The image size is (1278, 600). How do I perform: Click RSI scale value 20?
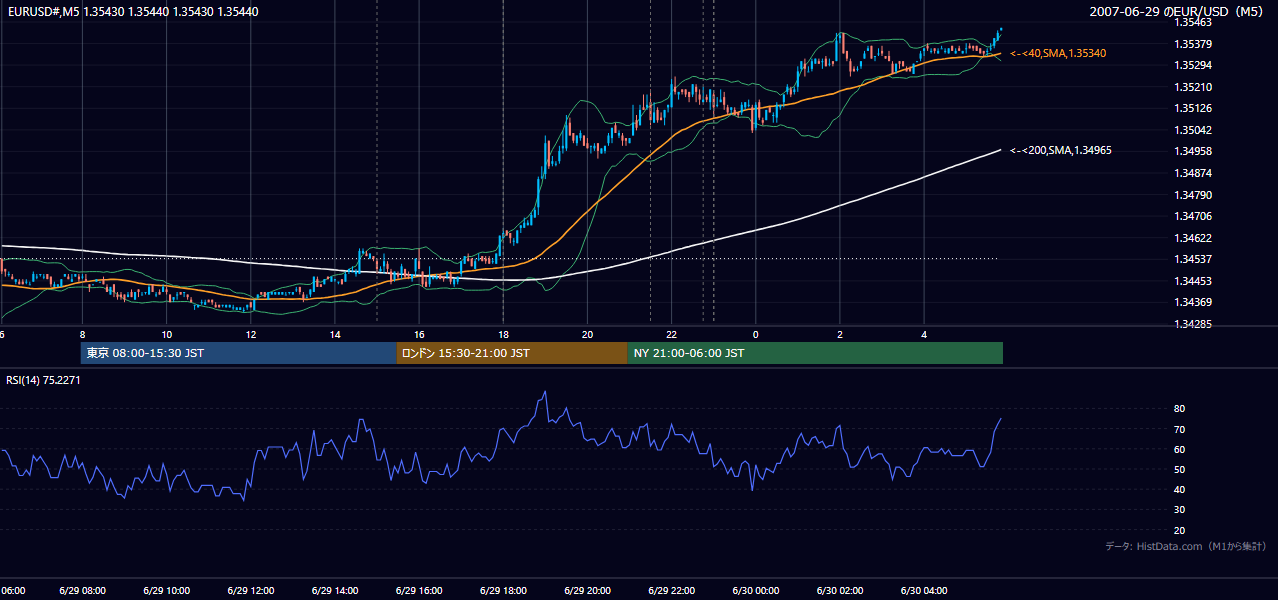[x=1180, y=530]
